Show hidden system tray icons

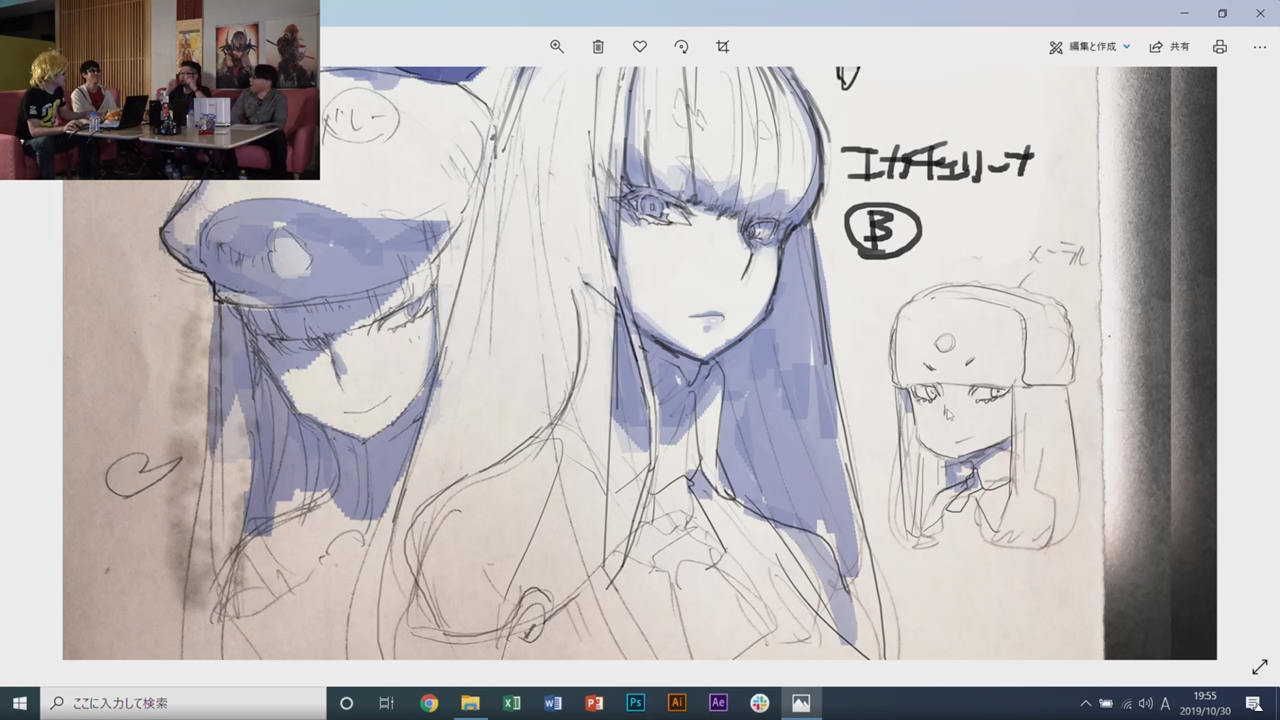coord(1086,703)
